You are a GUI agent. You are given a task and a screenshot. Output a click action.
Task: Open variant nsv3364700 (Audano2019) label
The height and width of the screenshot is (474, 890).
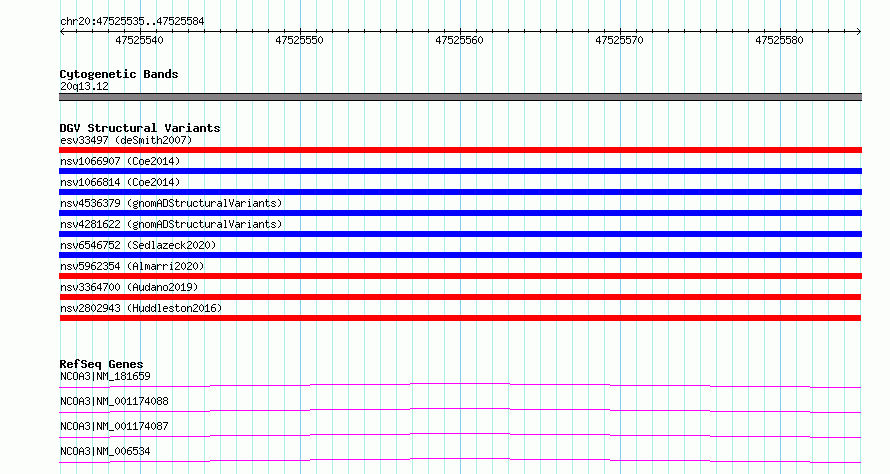coord(129,287)
